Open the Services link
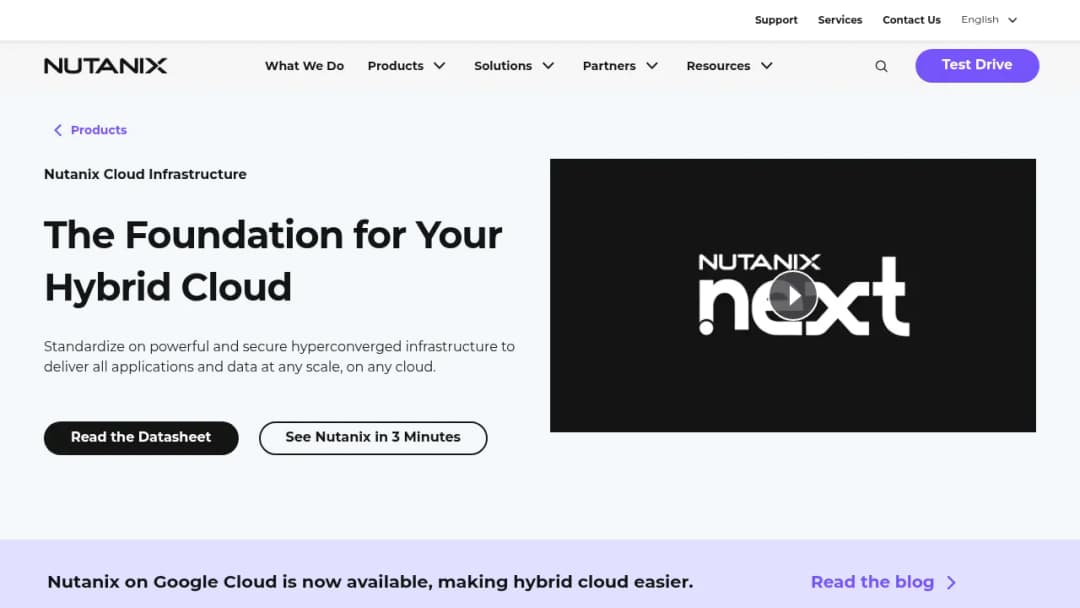Image resolution: width=1080 pixels, height=608 pixels. pyautogui.click(x=840, y=20)
